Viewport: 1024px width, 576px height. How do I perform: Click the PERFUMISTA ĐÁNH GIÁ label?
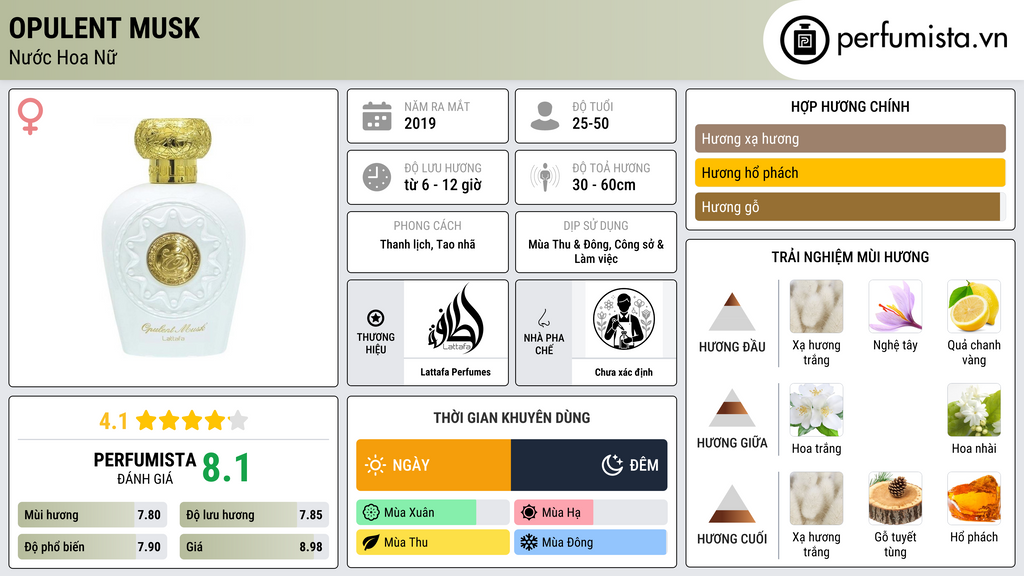coord(145,468)
